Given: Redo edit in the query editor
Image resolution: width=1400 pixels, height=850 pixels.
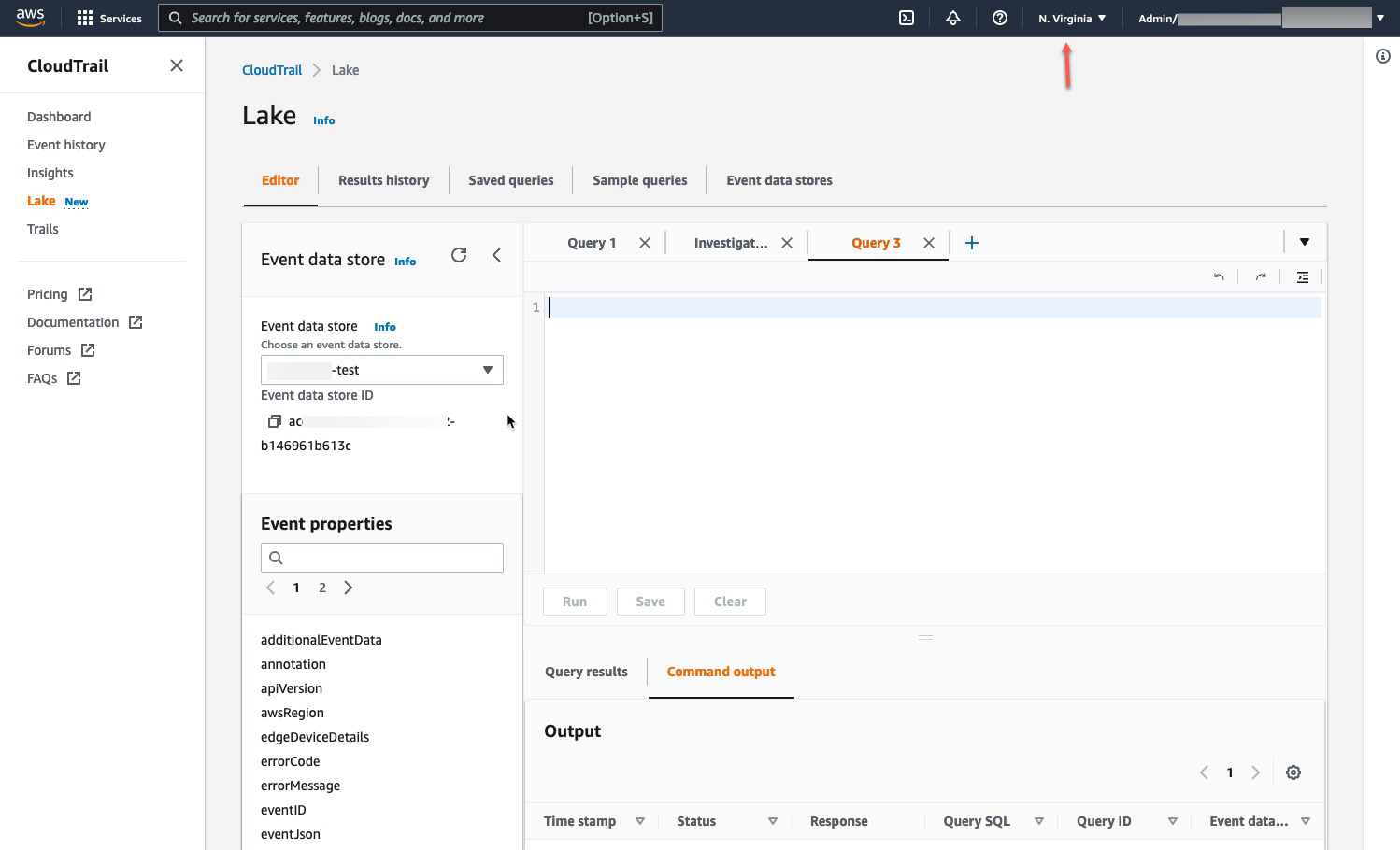Looking at the screenshot, I should point(1260,276).
